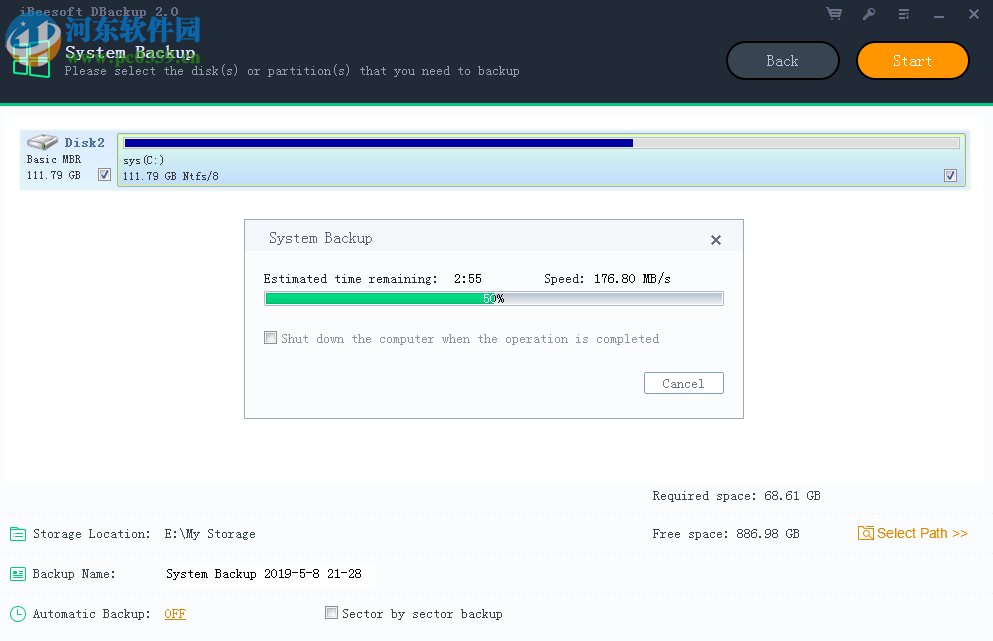Click the System Backup dialog title

320,238
